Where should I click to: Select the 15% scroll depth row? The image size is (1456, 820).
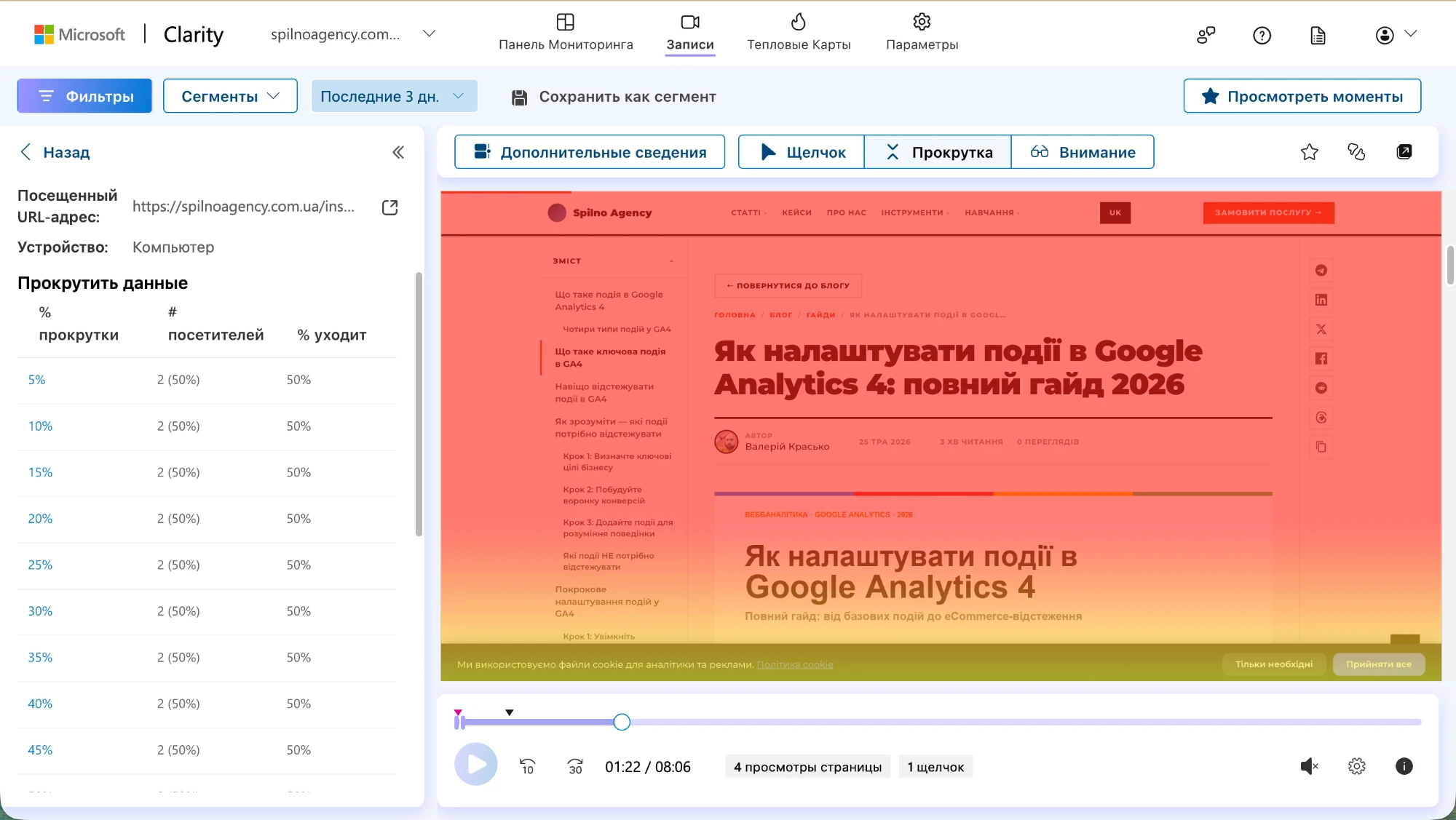pyautogui.click(x=207, y=473)
